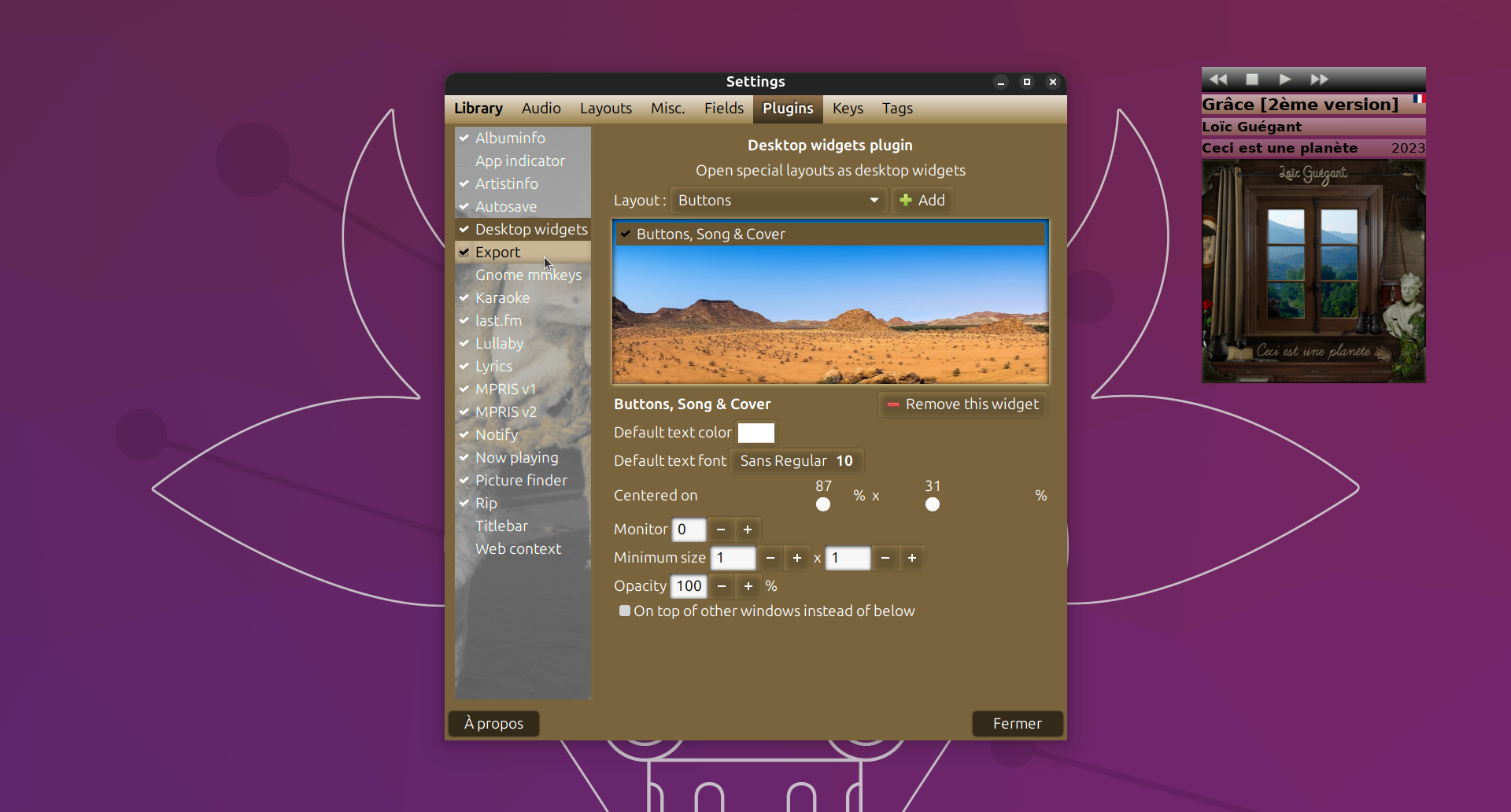This screenshot has height=812, width=1511.
Task: Toggle the Artistinfo plugin checkmark
Action: pos(464,183)
